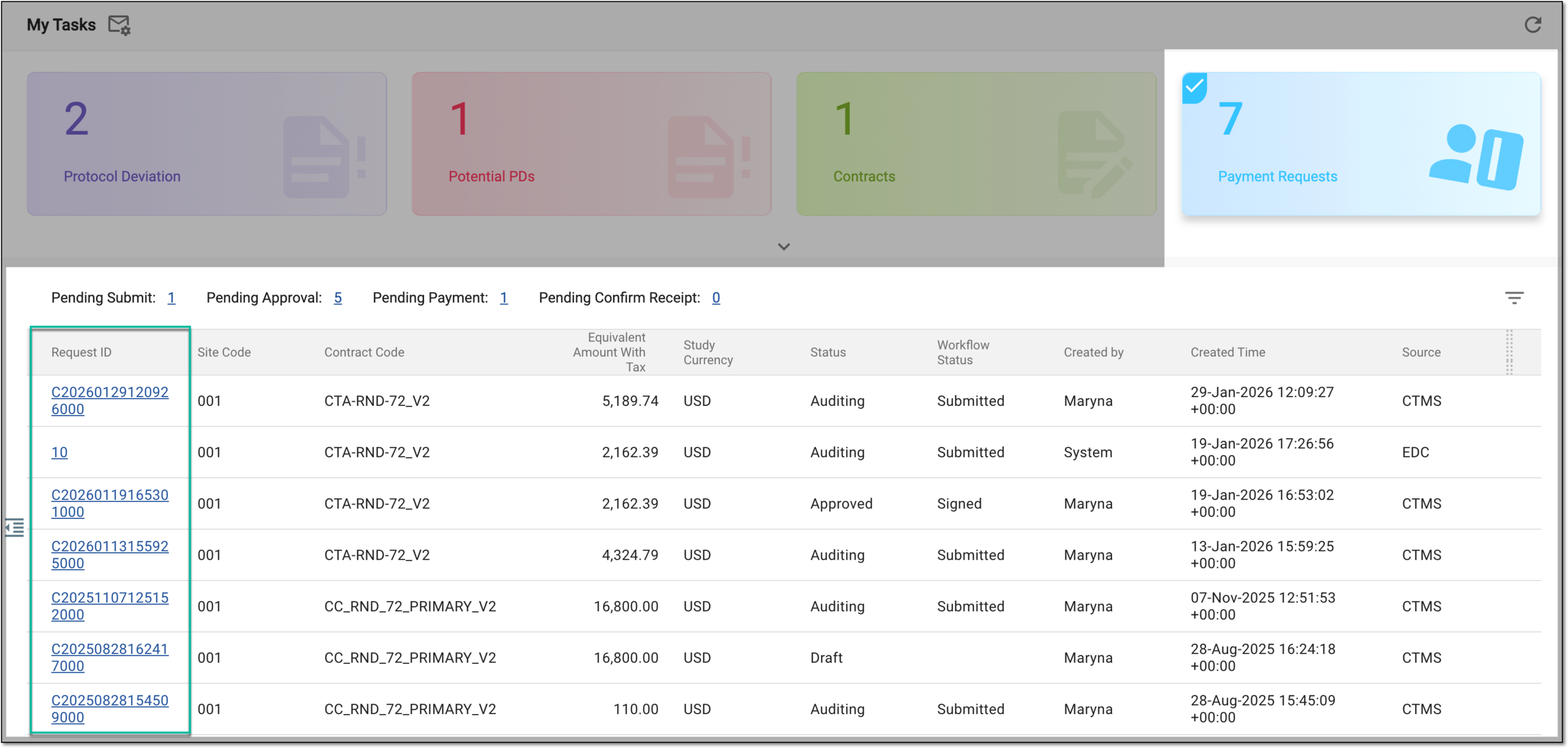Click the System created-by cell
1568x748 pixels.
click(x=1088, y=452)
